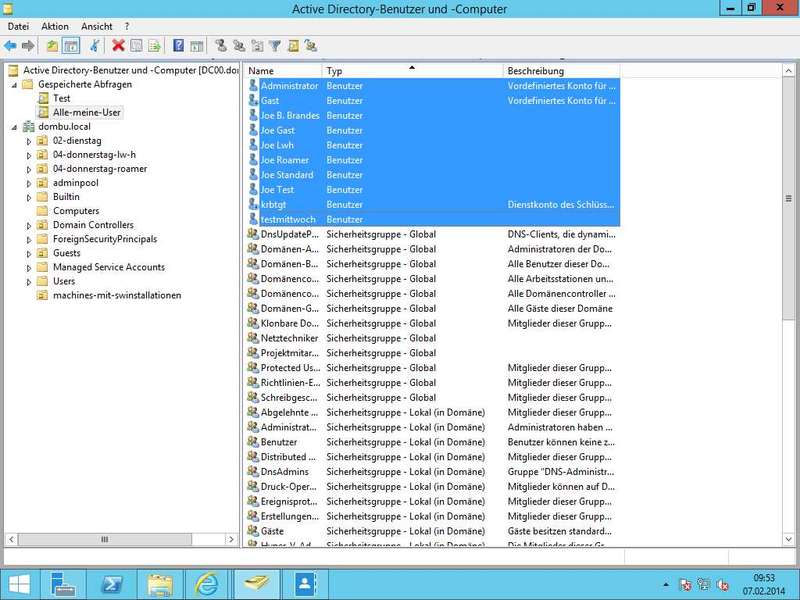This screenshot has height=600, width=800.
Task: Select the Joe Roamer user entry
Action: point(284,160)
